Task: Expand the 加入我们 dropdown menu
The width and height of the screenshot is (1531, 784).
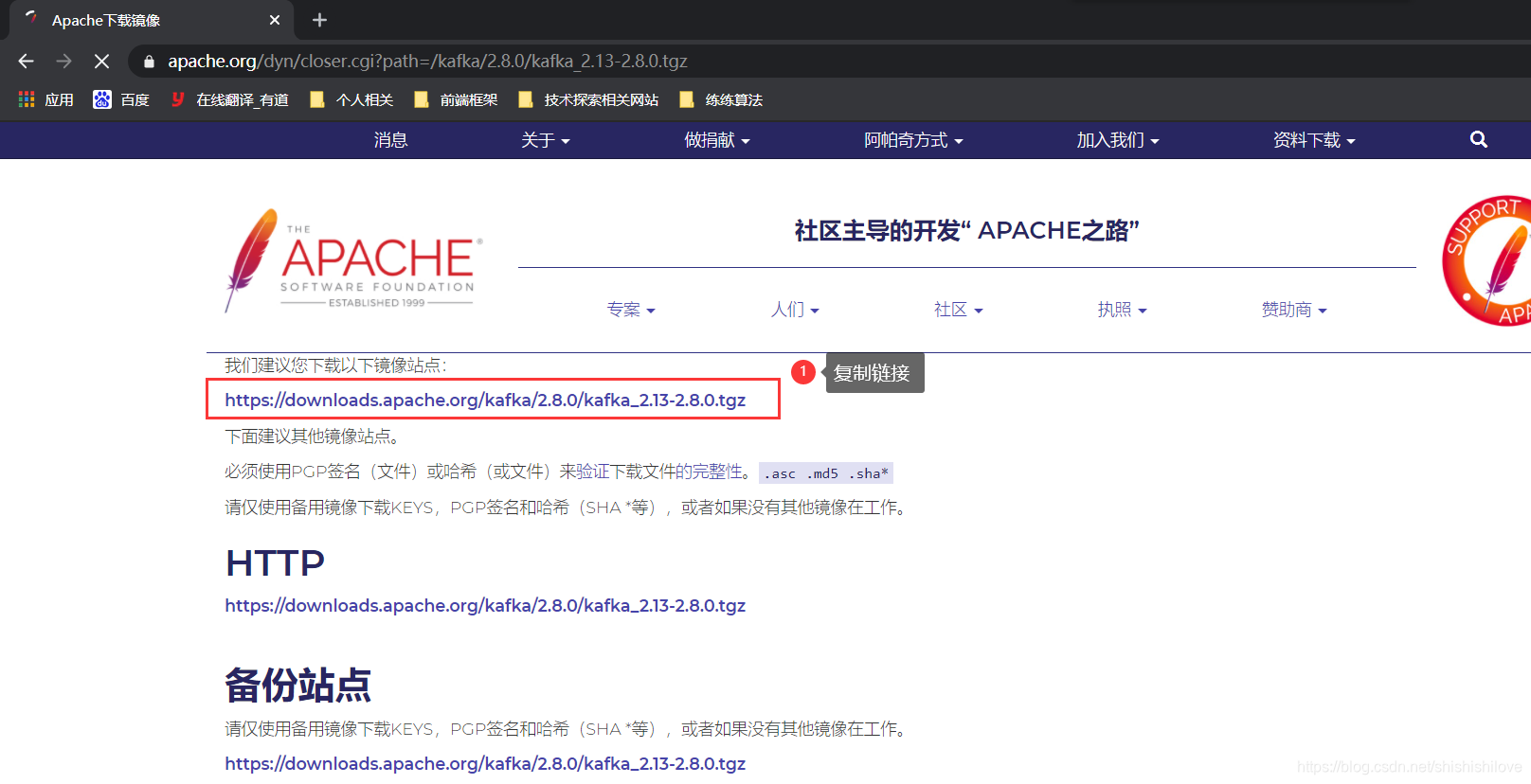Action: (1118, 140)
